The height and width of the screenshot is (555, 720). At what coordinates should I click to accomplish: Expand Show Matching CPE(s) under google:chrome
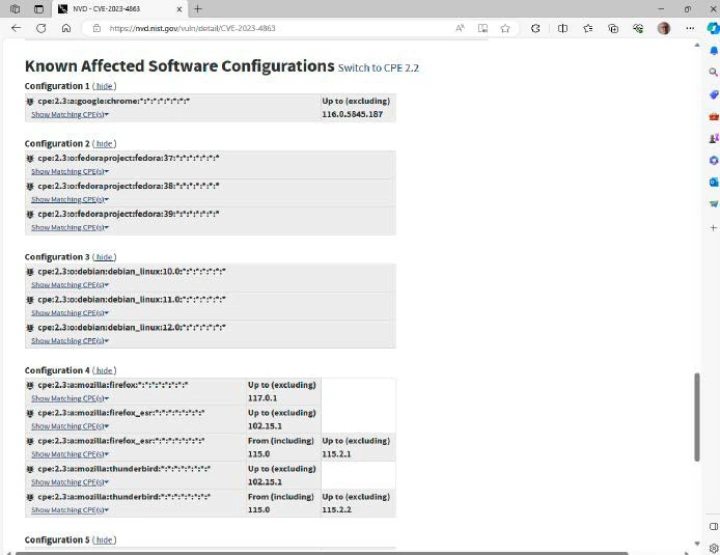69,115
